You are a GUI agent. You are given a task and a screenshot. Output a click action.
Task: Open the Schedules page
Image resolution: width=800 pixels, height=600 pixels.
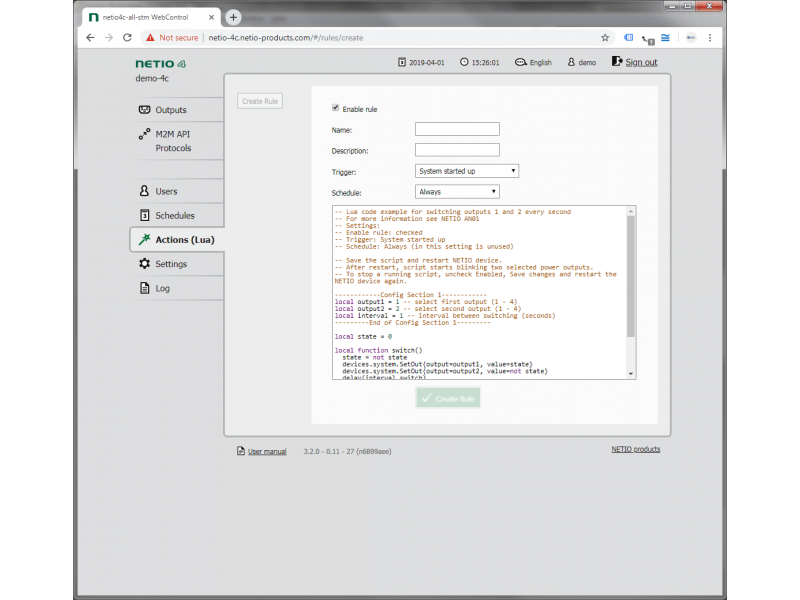tap(177, 215)
